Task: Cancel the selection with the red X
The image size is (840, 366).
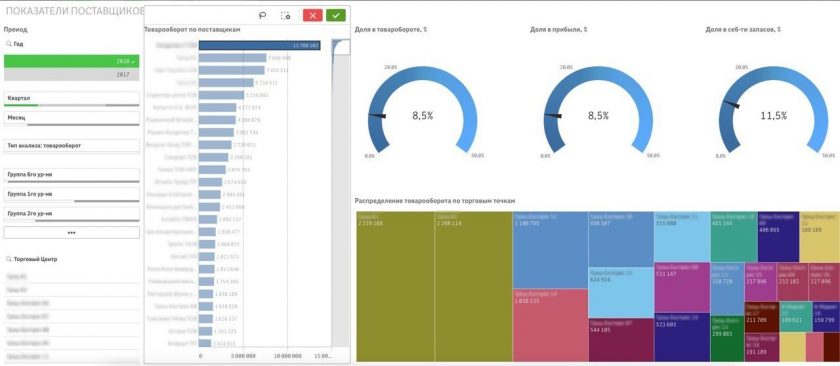Action: pos(312,16)
